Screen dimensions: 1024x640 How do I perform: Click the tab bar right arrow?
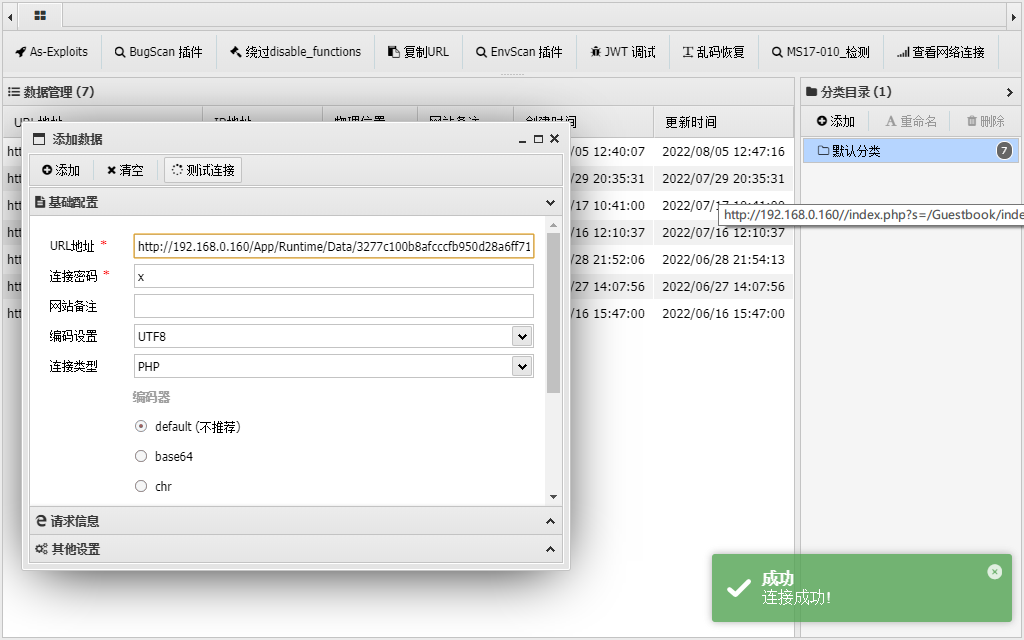pos(1014,16)
